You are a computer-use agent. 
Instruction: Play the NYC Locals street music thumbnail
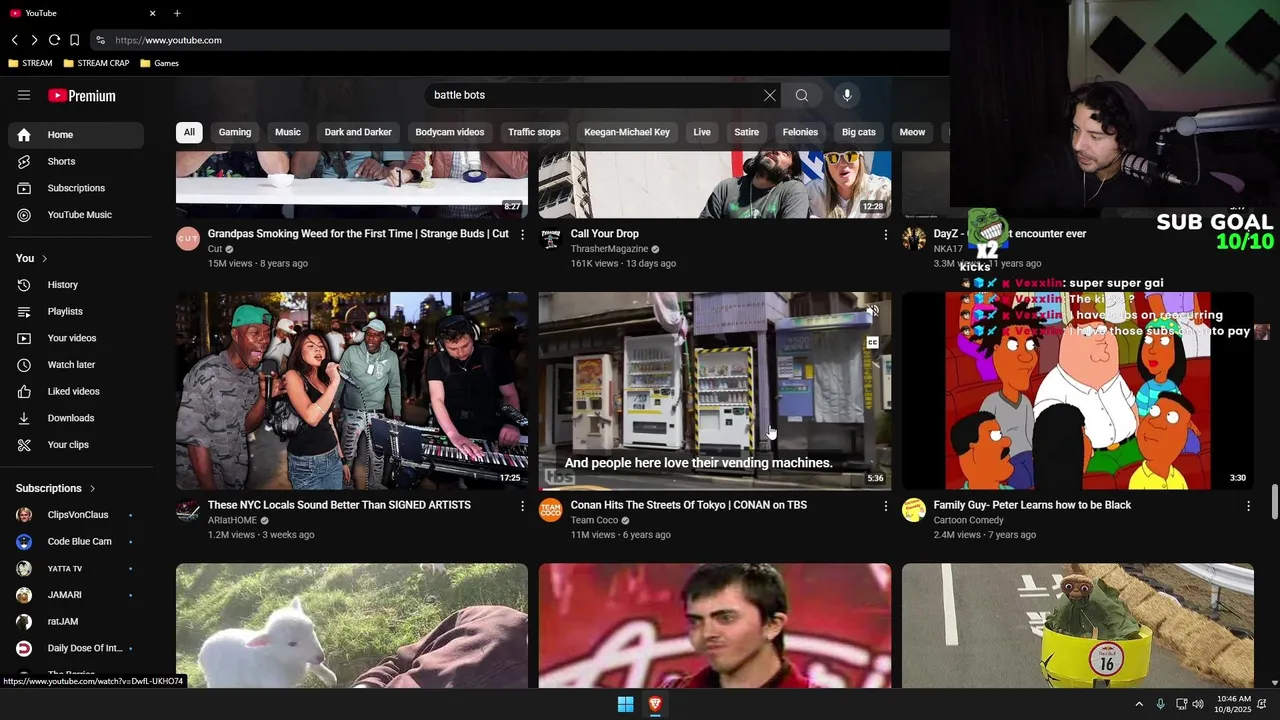tap(352, 391)
